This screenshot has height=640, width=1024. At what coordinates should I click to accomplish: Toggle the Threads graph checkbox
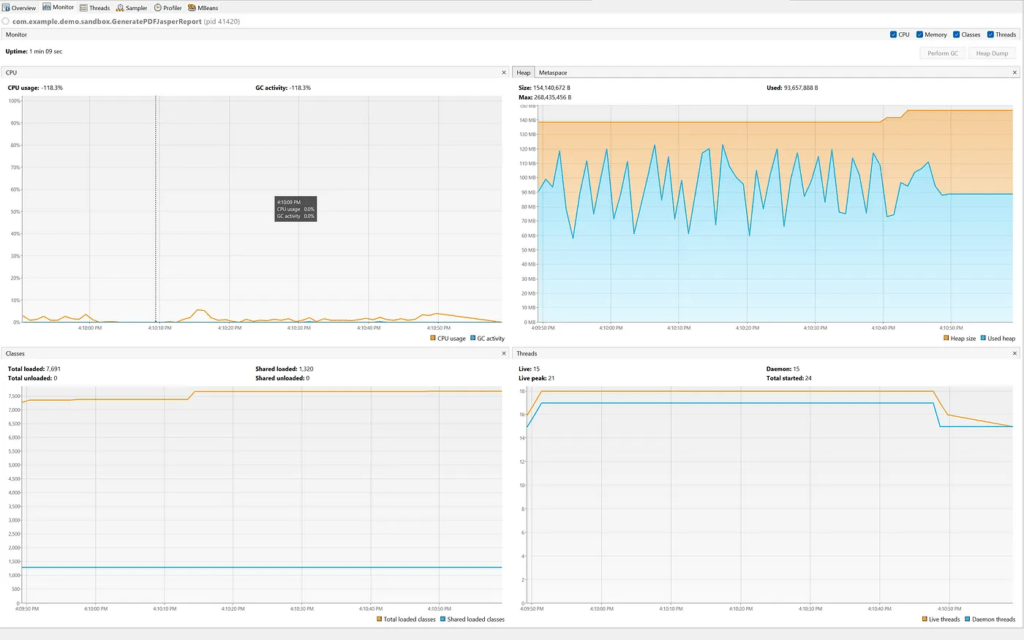click(990, 35)
